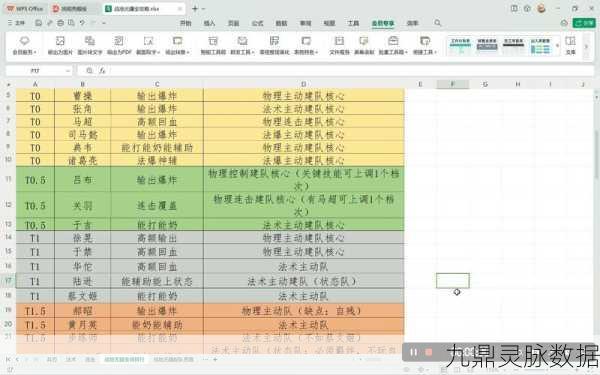The width and height of the screenshot is (600, 375).
Task: Click the search magnifier in ribbon tab bar
Action: pos(438,23)
